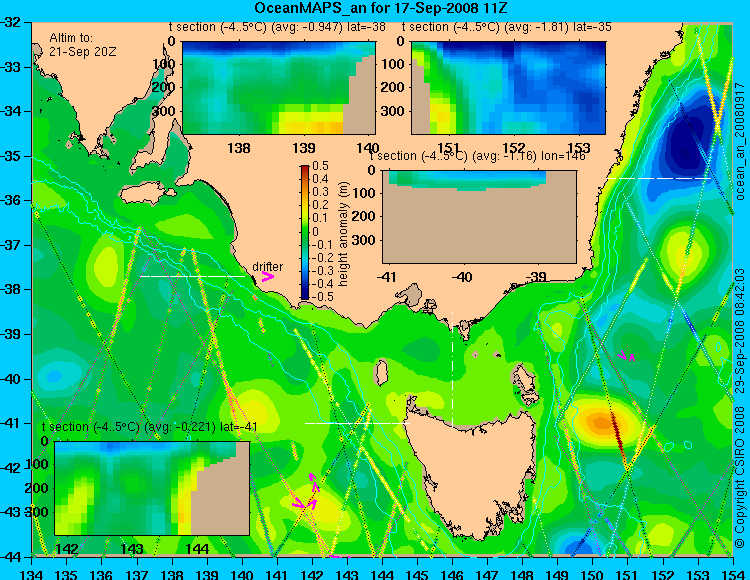Click the 0.3 tick on the color bar
The image size is (750, 580).
tap(320, 192)
